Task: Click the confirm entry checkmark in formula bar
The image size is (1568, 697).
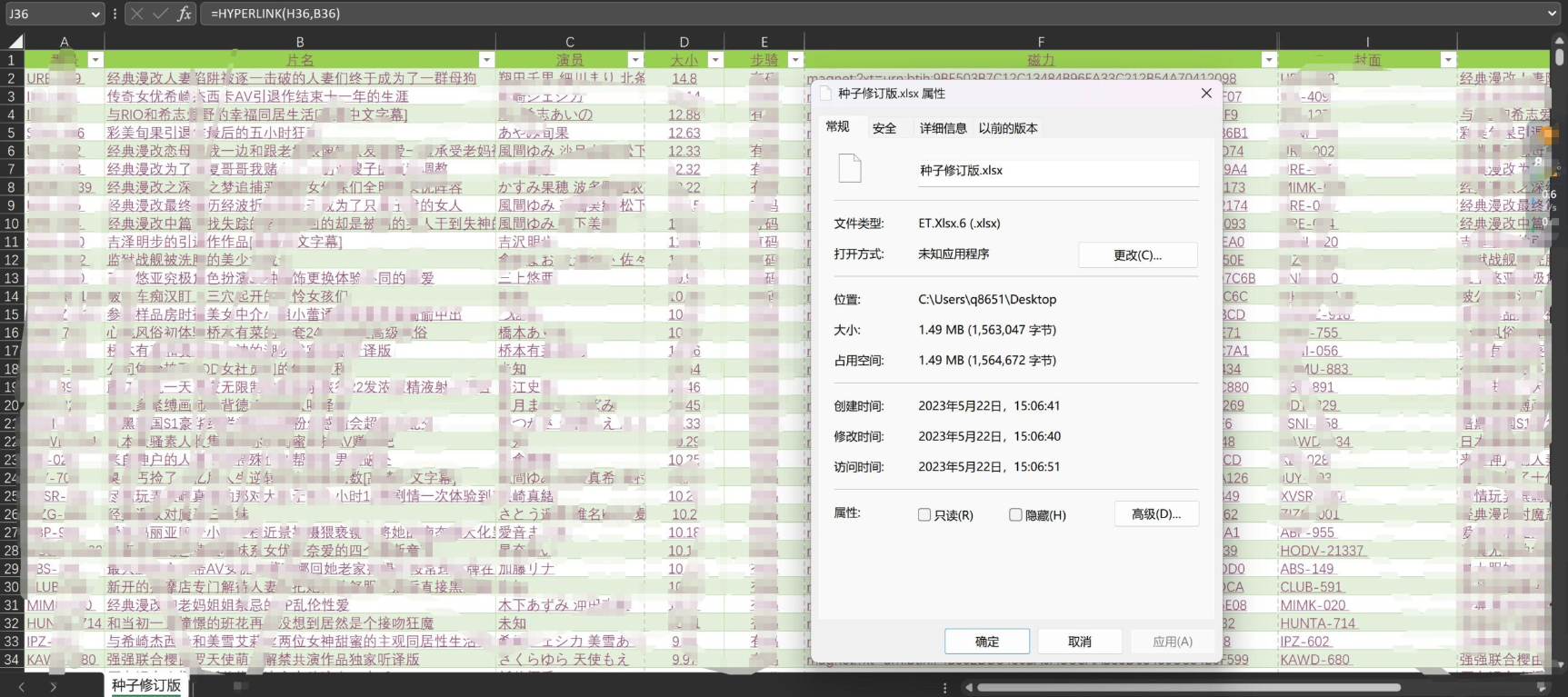Action: pyautogui.click(x=160, y=14)
